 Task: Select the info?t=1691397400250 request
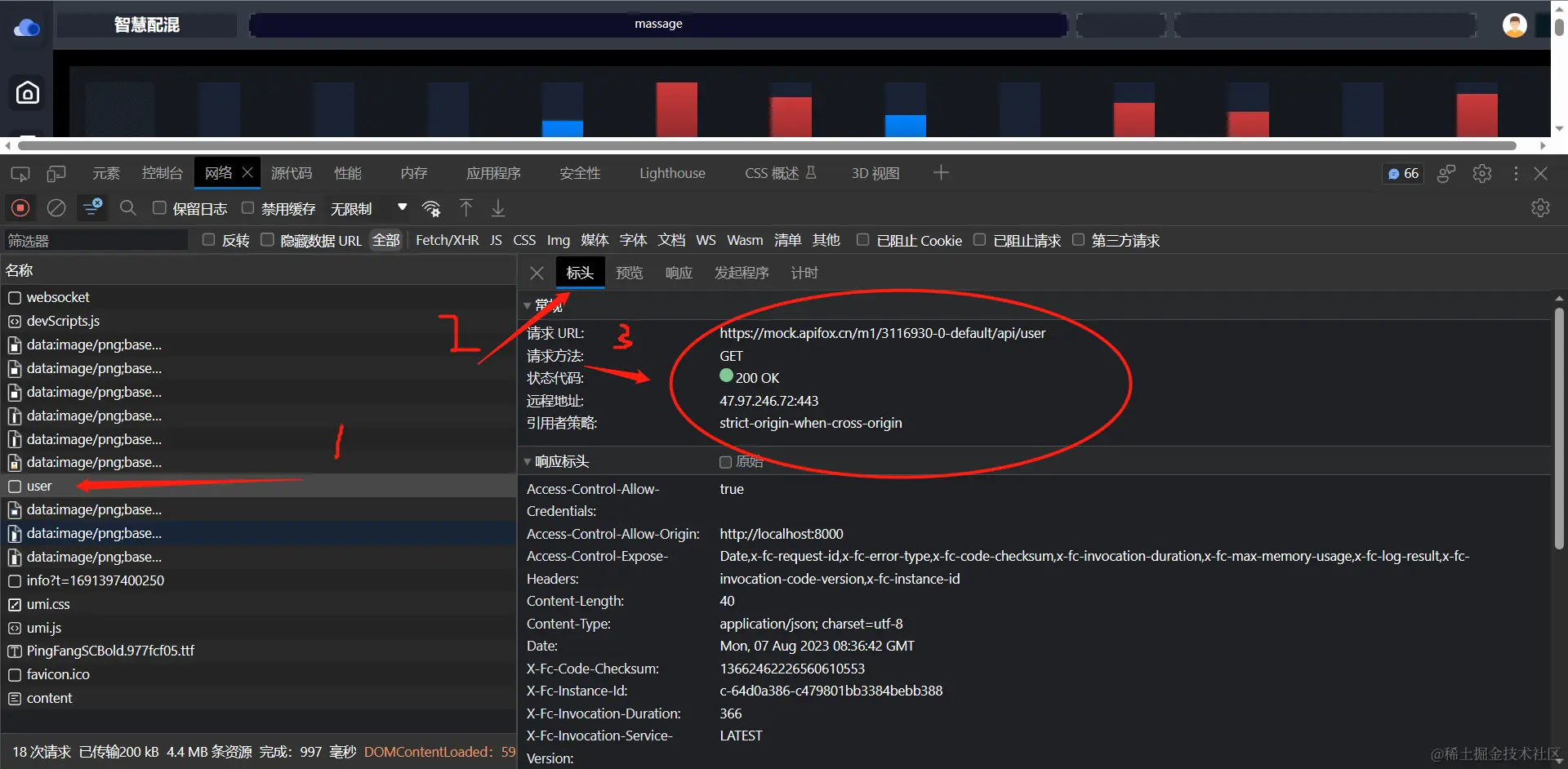(258, 580)
